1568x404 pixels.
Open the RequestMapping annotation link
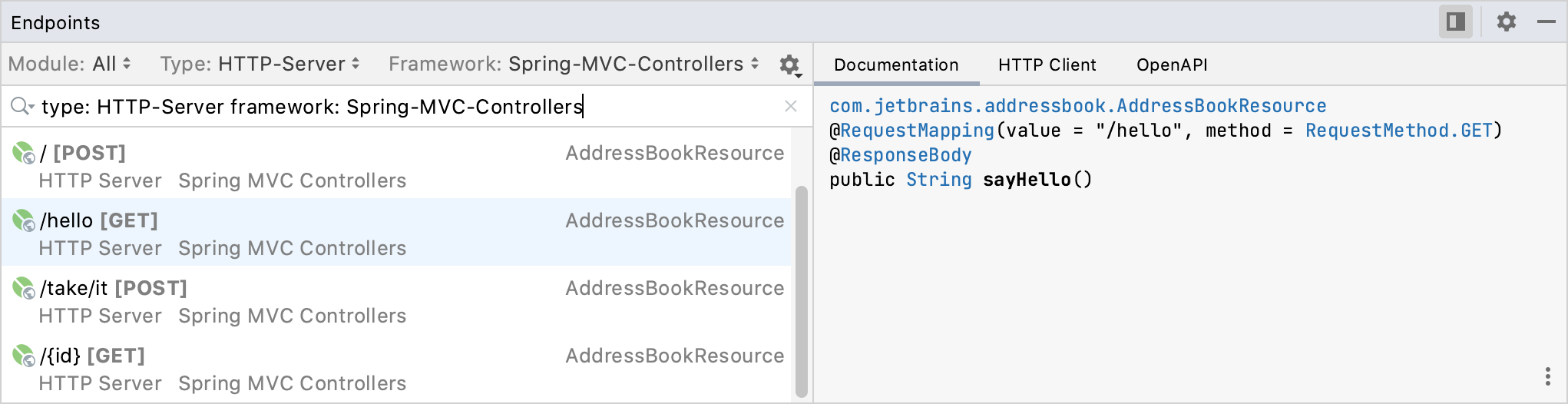[x=917, y=131]
